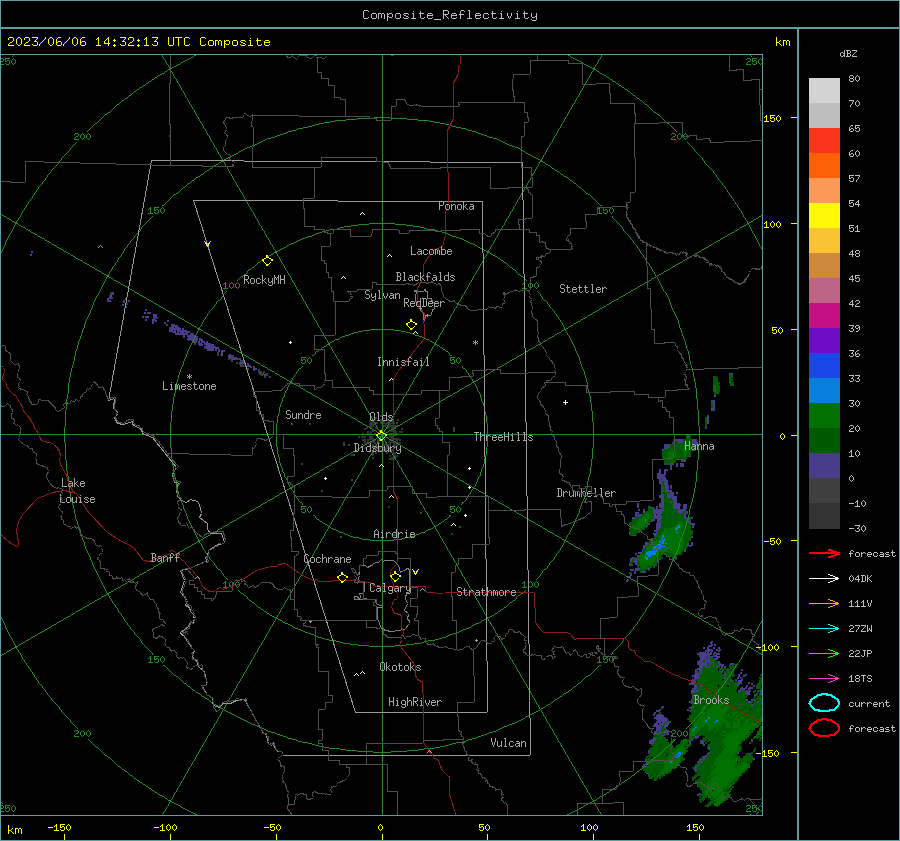Click the Vulcan label
The width and height of the screenshot is (900, 841).
pos(508,743)
